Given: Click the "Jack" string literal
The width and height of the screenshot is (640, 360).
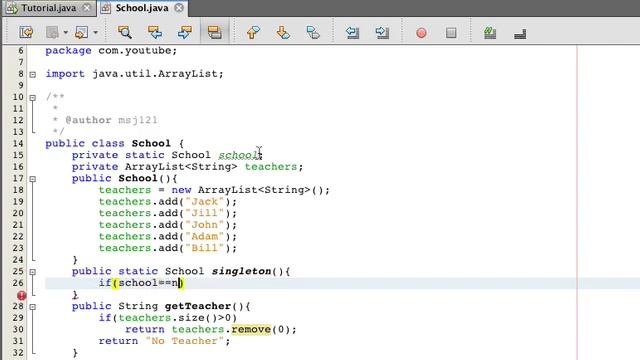Looking at the screenshot, I should [204, 202].
